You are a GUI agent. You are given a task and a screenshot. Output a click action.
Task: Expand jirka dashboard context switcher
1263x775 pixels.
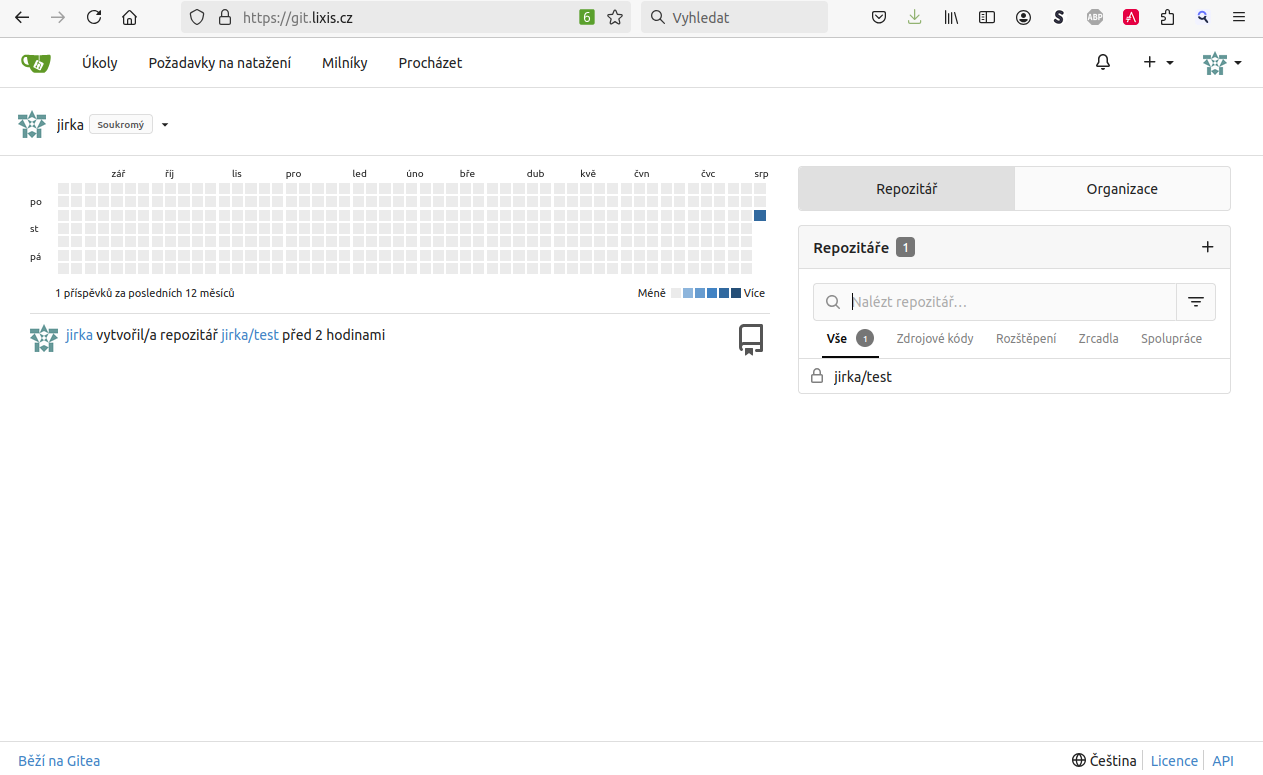pos(165,125)
